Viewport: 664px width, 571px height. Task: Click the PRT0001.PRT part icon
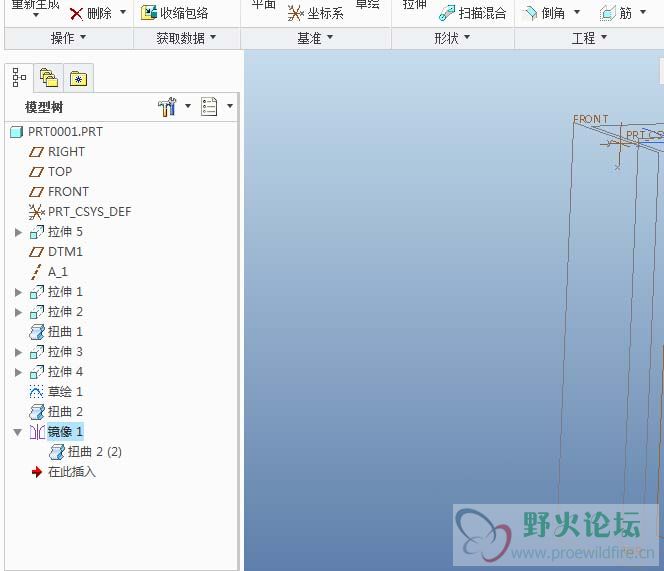tap(16, 132)
